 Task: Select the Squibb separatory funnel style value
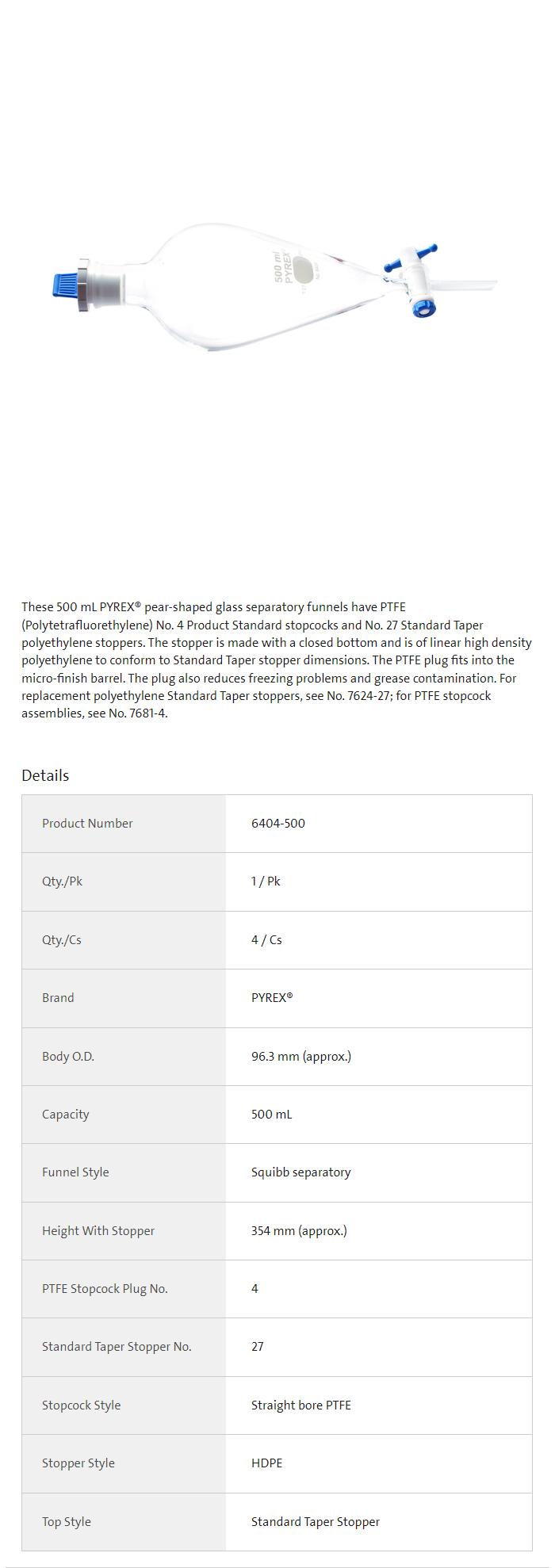point(300,1172)
